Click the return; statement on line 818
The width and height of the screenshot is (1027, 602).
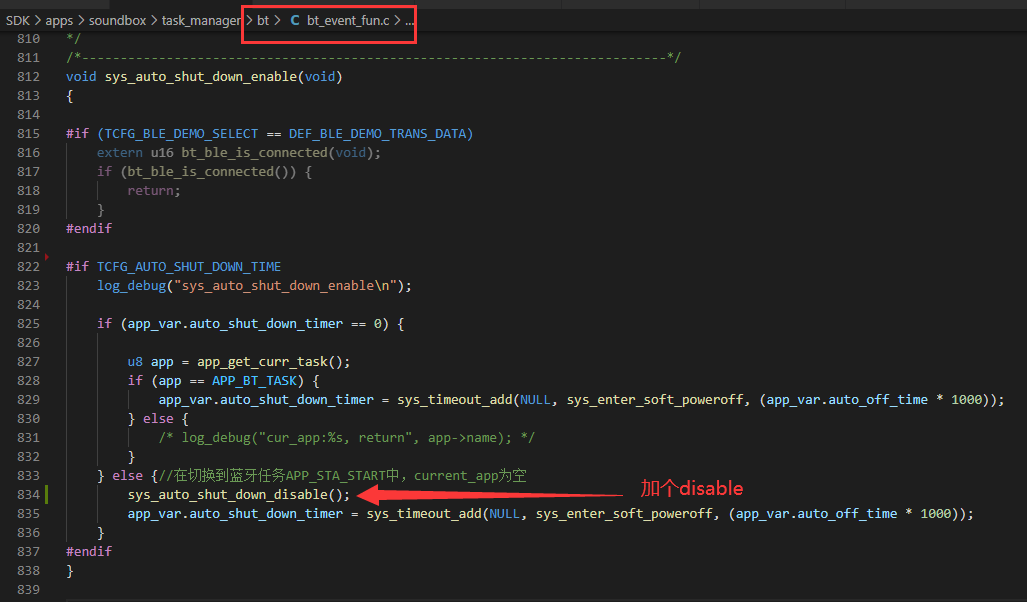coord(154,191)
